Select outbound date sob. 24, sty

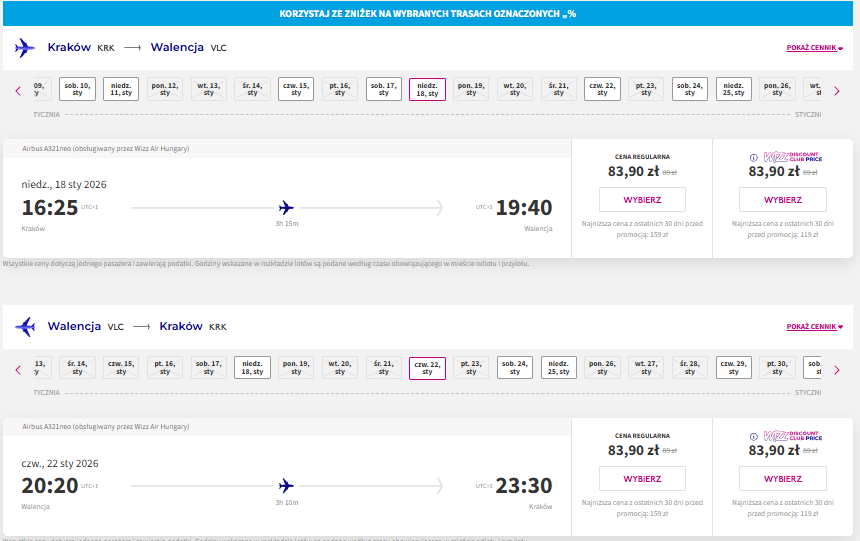[690, 89]
